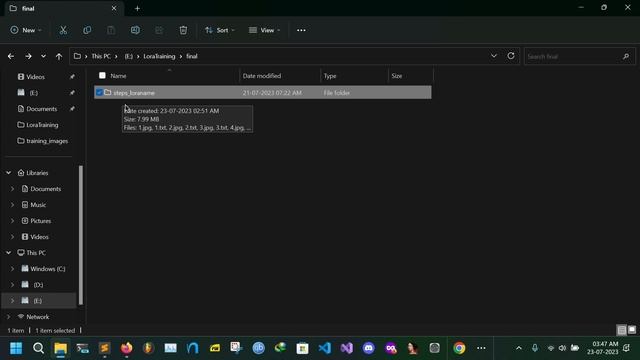Open the Sort options dropdown

(220, 30)
